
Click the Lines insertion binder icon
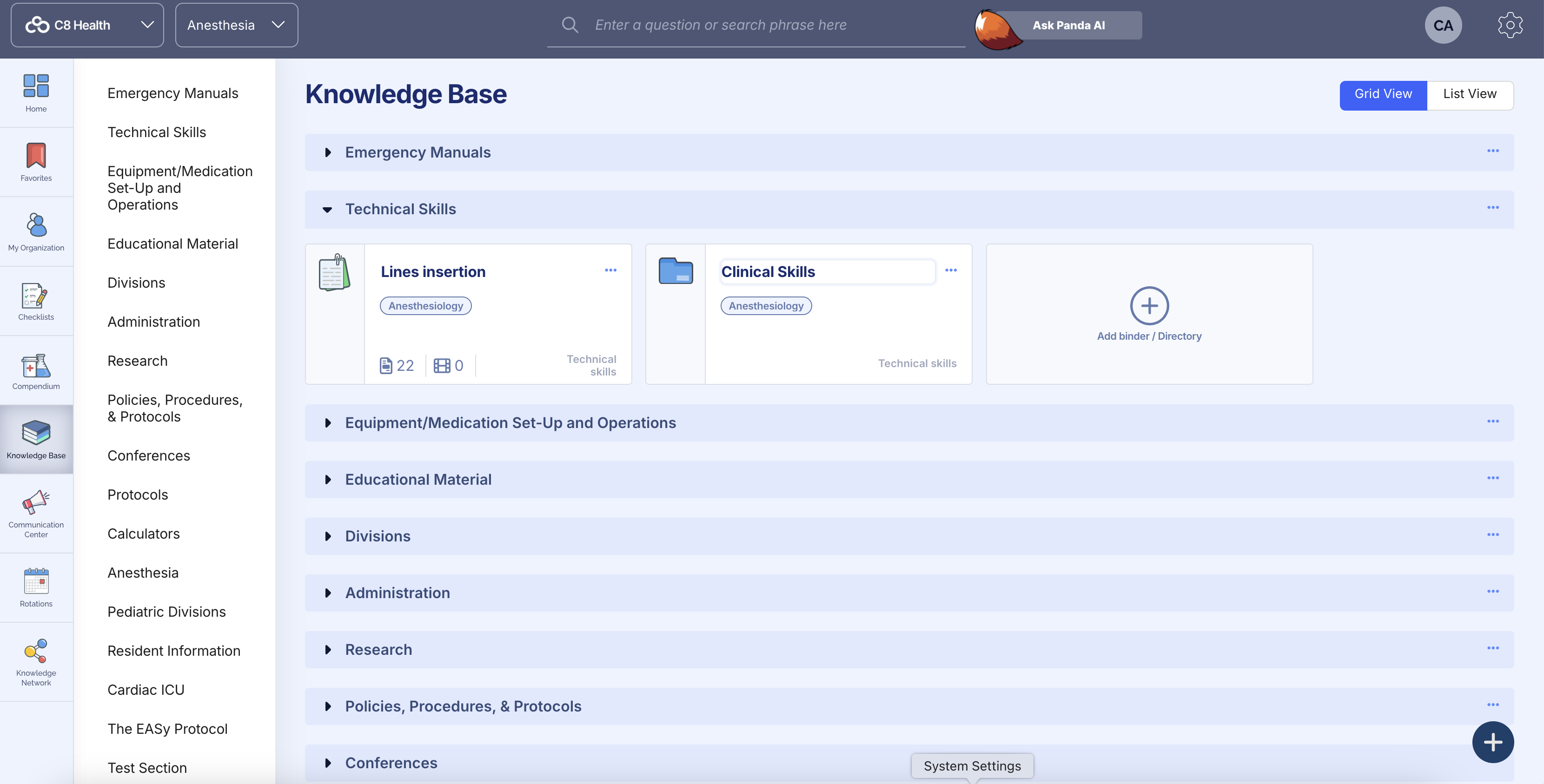point(334,272)
